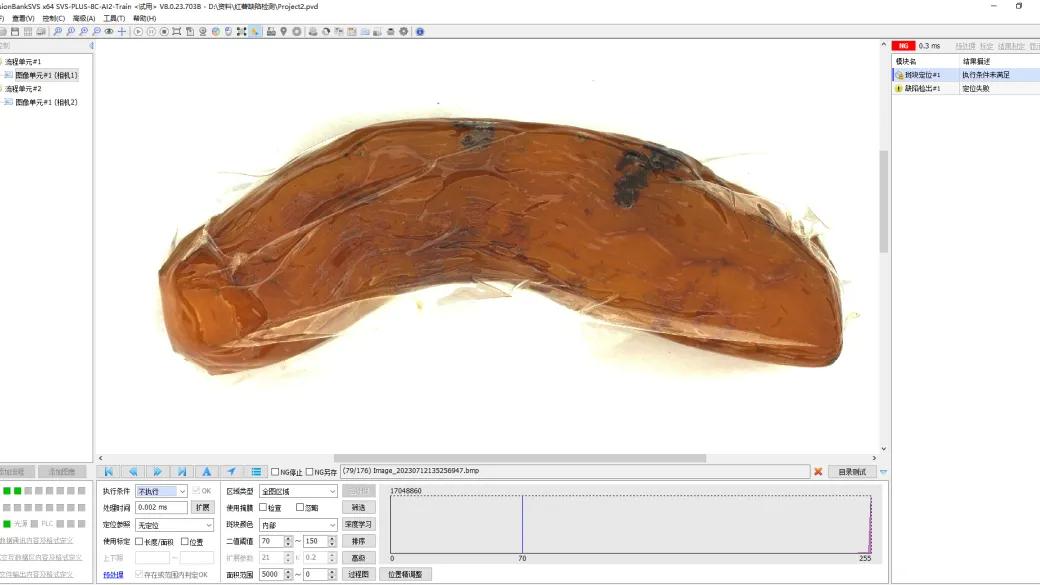
Task: Click the red X beside image filename
Action: (818, 472)
